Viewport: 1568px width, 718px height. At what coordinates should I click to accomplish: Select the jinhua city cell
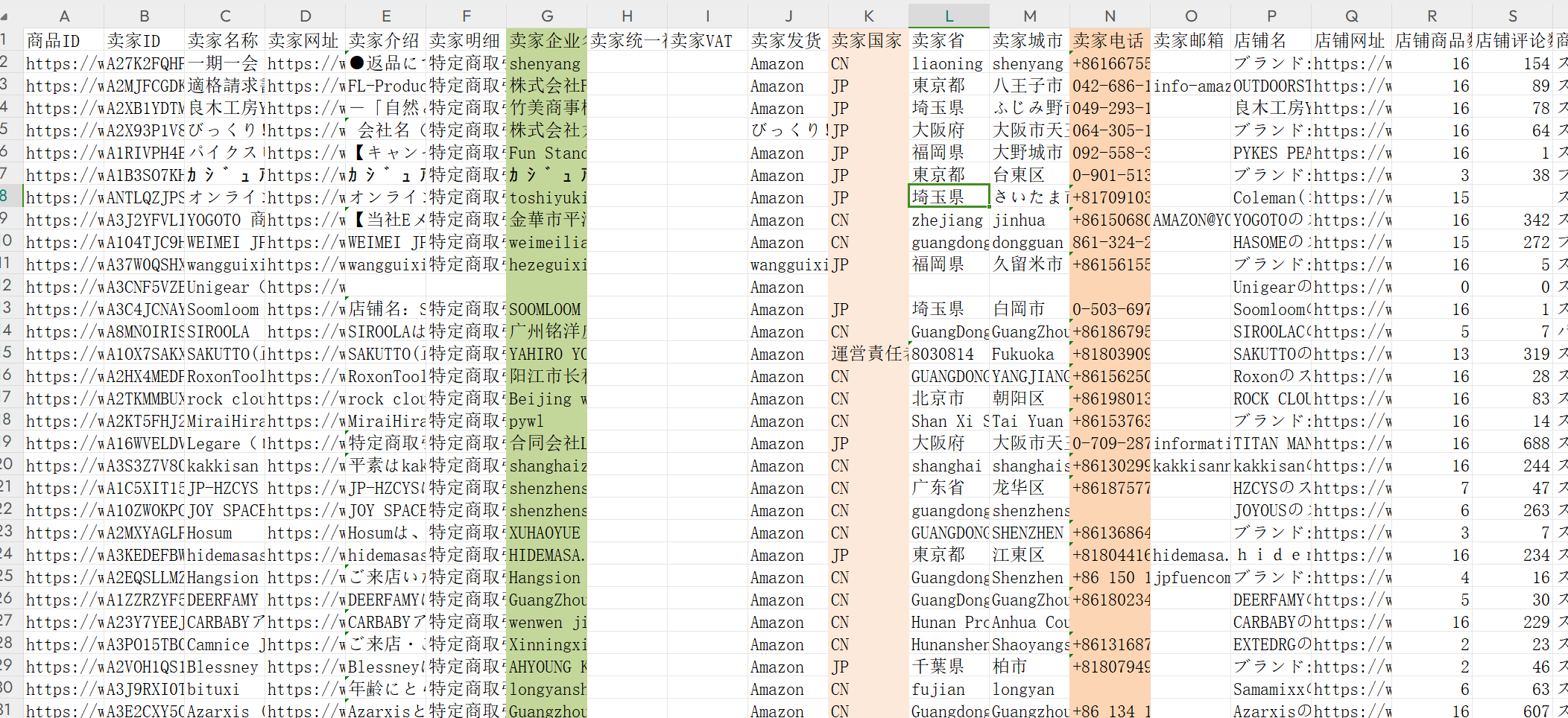pyautogui.click(x=1029, y=220)
